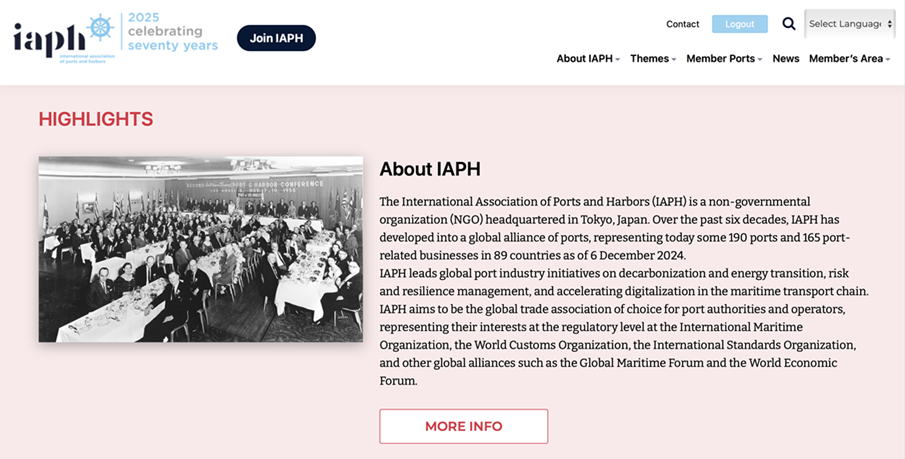Click the historic conference photo
Image resolution: width=905 pixels, height=459 pixels.
pyautogui.click(x=201, y=249)
